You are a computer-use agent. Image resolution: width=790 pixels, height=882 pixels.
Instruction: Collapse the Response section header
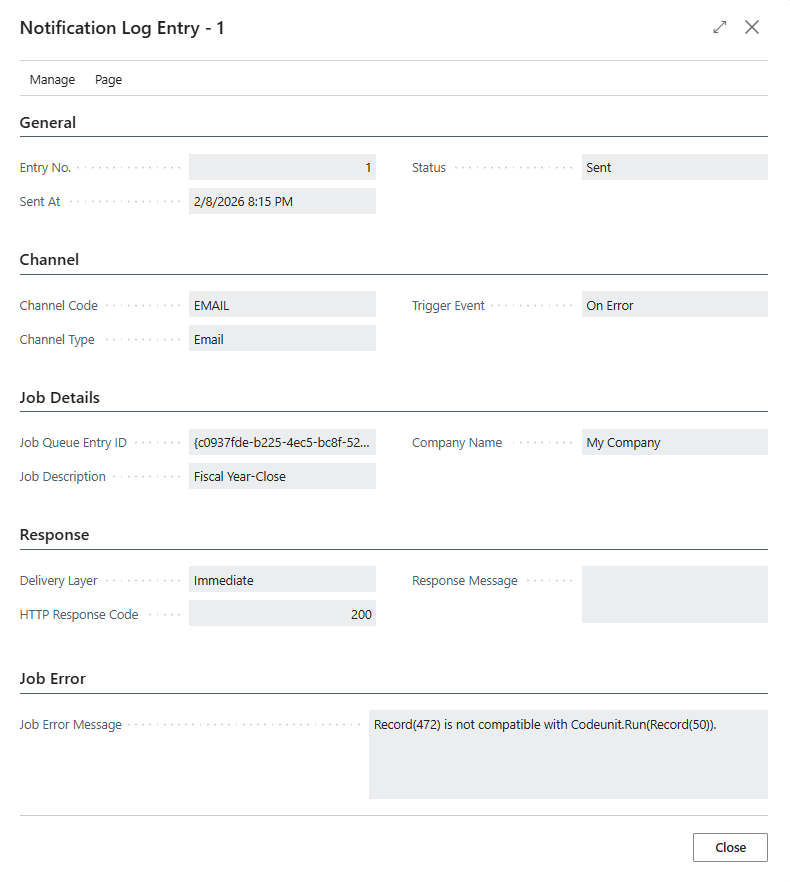point(54,535)
